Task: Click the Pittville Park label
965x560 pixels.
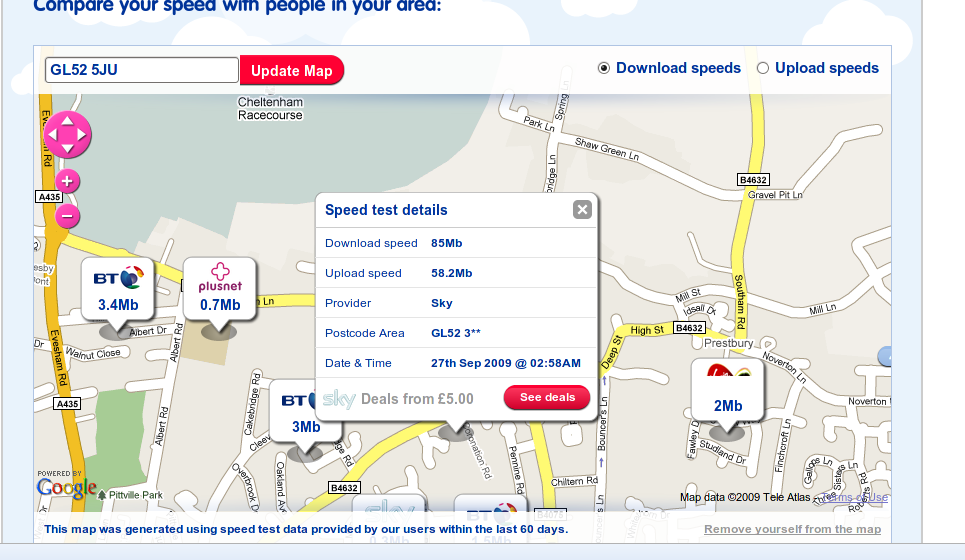Action: coord(136,495)
